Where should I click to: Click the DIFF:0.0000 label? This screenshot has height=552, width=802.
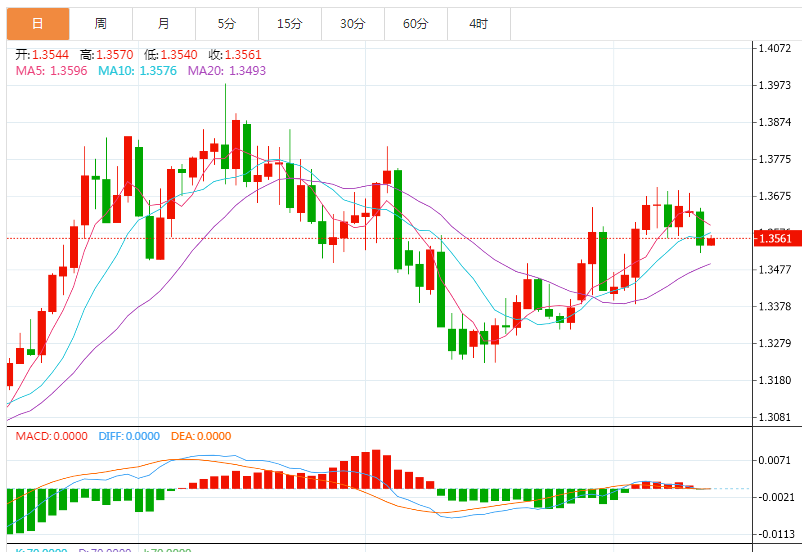[129, 436]
